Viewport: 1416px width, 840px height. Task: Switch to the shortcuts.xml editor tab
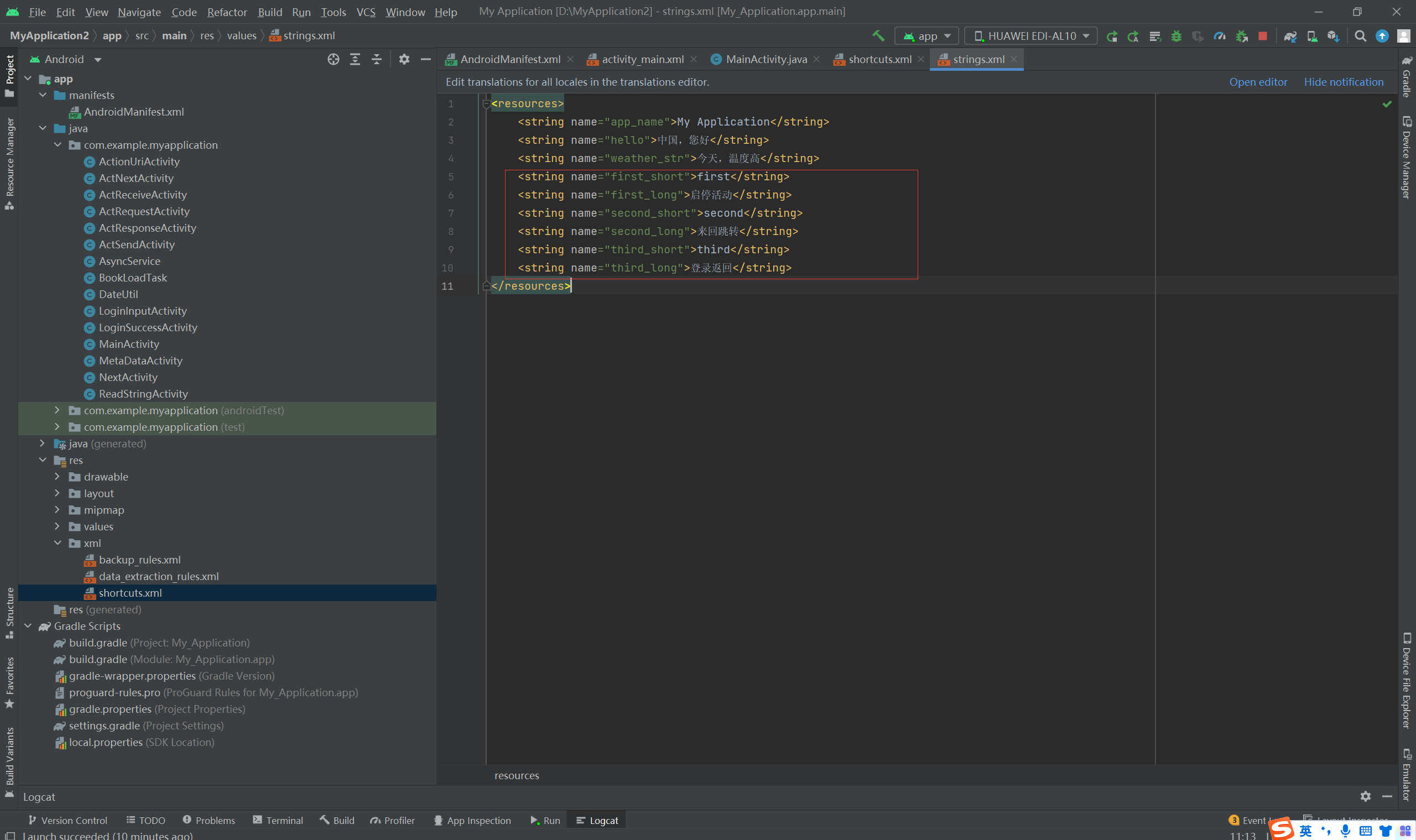pyautogui.click(x=879, y=59)
